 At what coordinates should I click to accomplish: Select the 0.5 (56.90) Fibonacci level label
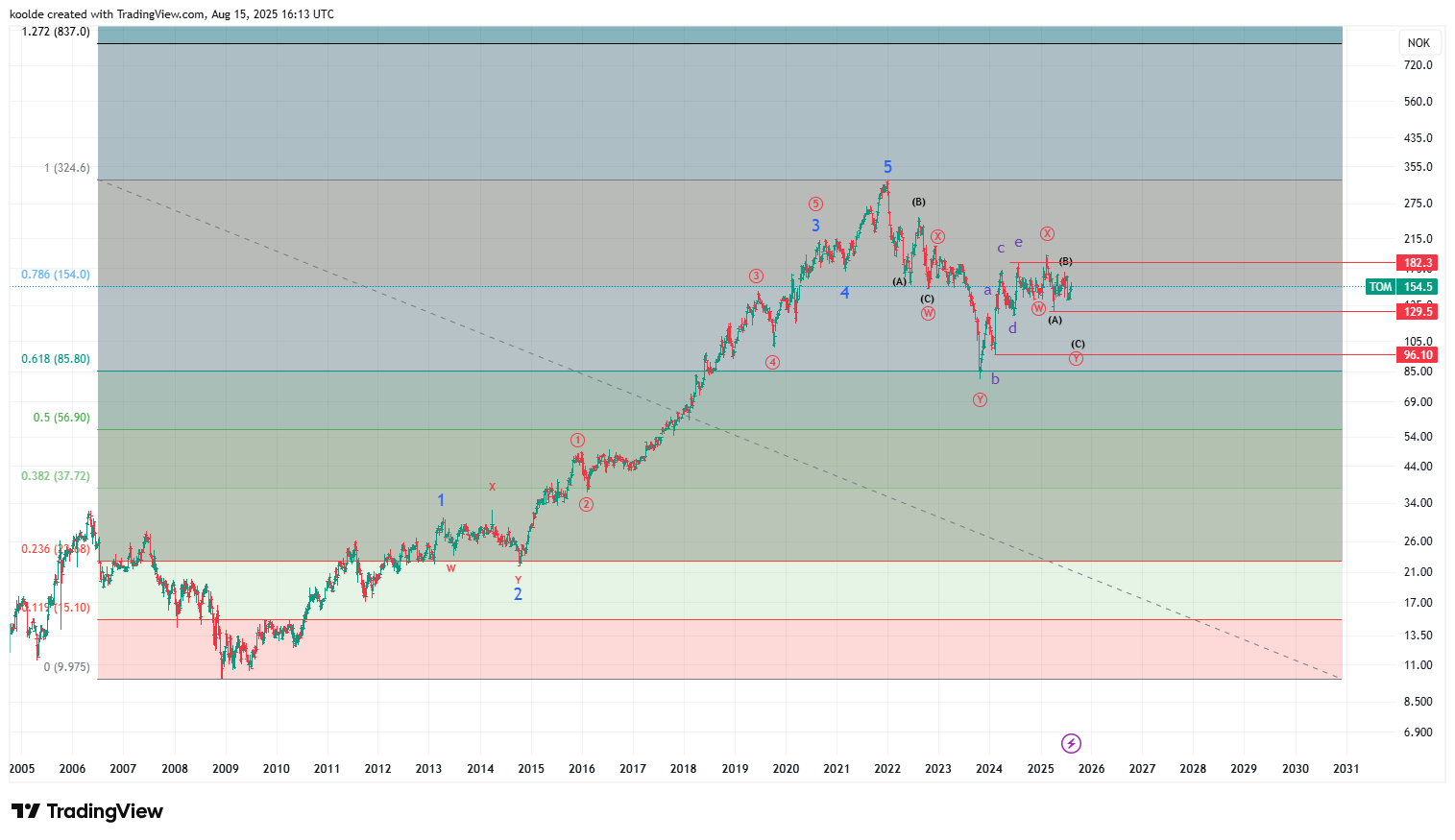[x=61, y=418]
